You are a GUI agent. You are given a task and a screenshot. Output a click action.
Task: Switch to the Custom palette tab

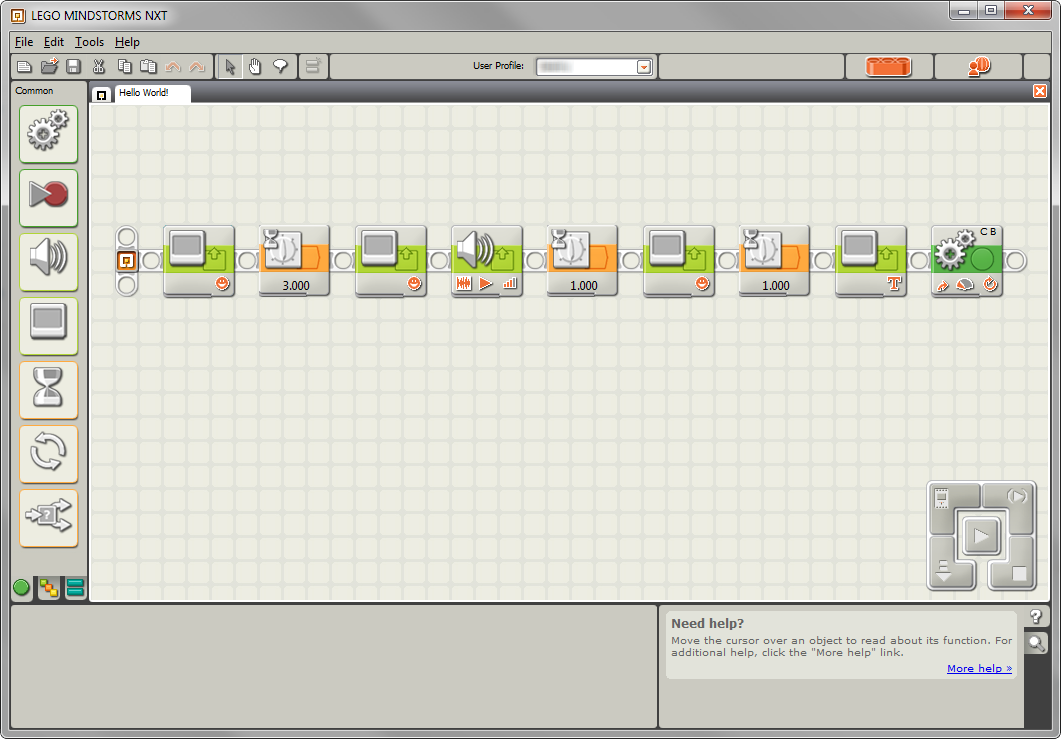click(76, 588)
